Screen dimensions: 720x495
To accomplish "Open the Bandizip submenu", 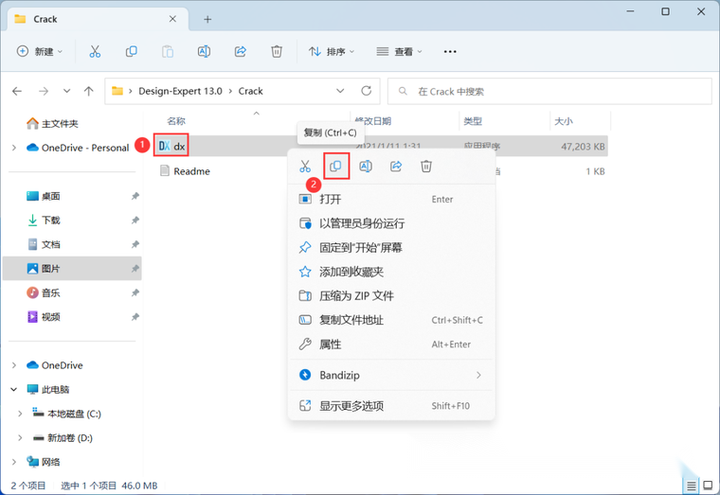I will [x=391, y=375].
